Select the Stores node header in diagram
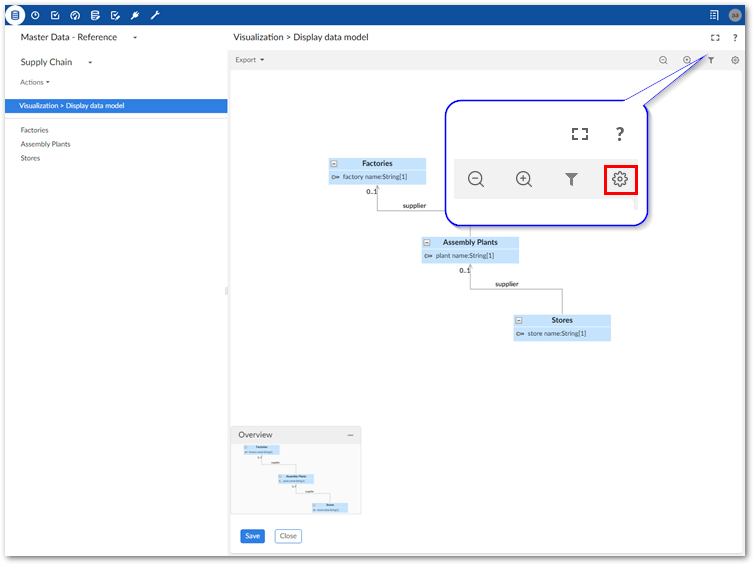 click(x=562, y=321)
